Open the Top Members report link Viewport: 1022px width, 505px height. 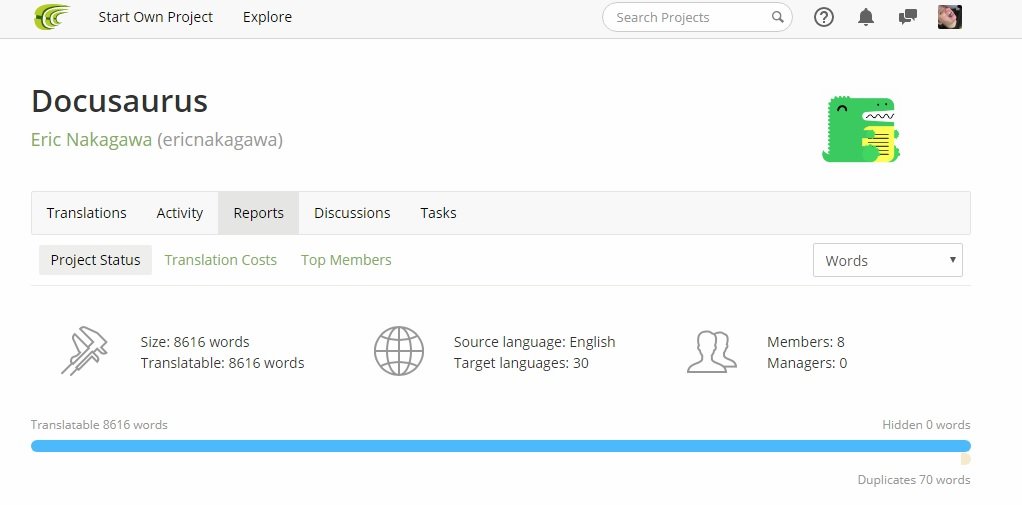pos(346,260)
